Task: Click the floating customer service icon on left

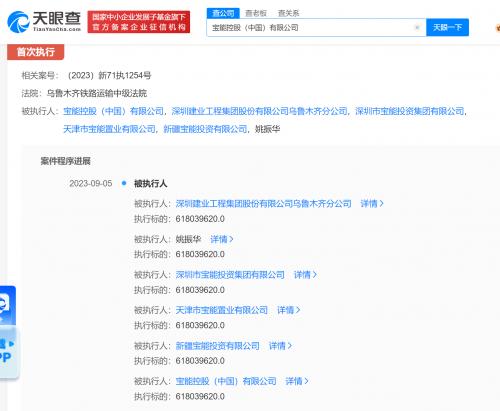Action: pyautogui.click(x=7, y=305)
